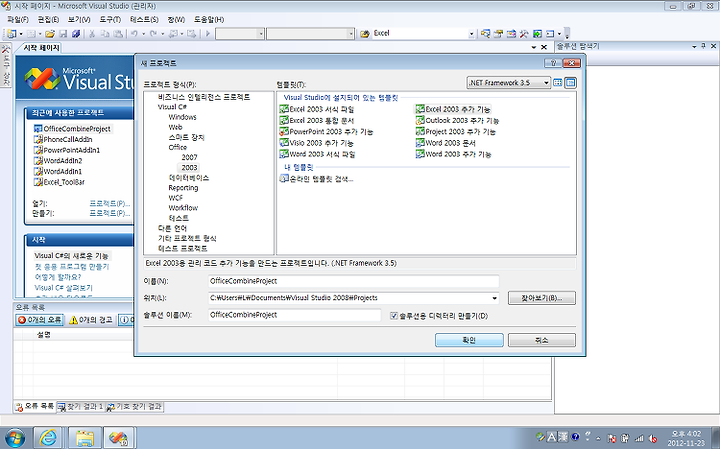Open the Excel find combo box dropdown
The image size is (720, 449).
tap(471, 34)
